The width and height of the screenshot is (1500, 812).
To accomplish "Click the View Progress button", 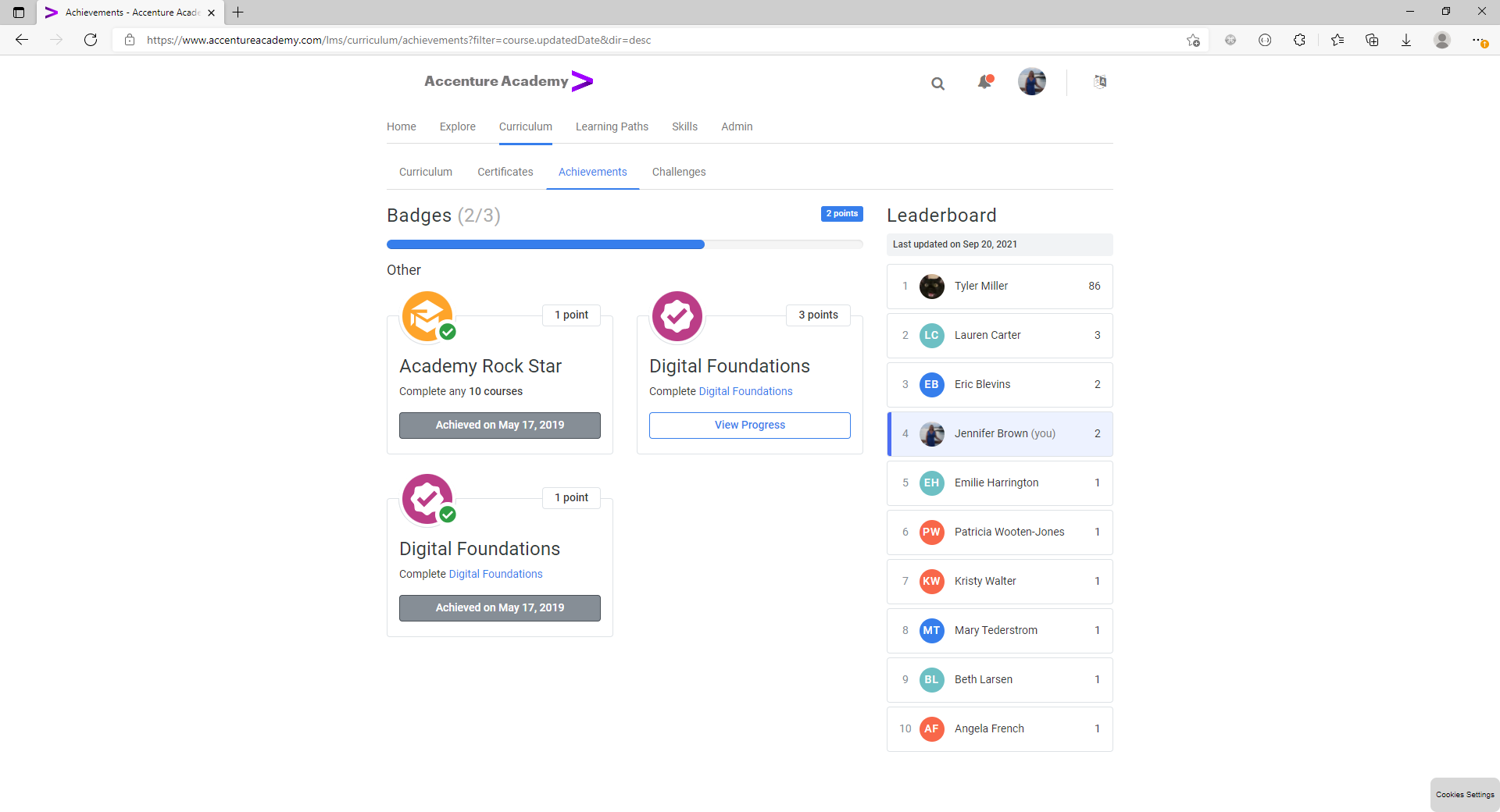I will (x=750, y=426).
